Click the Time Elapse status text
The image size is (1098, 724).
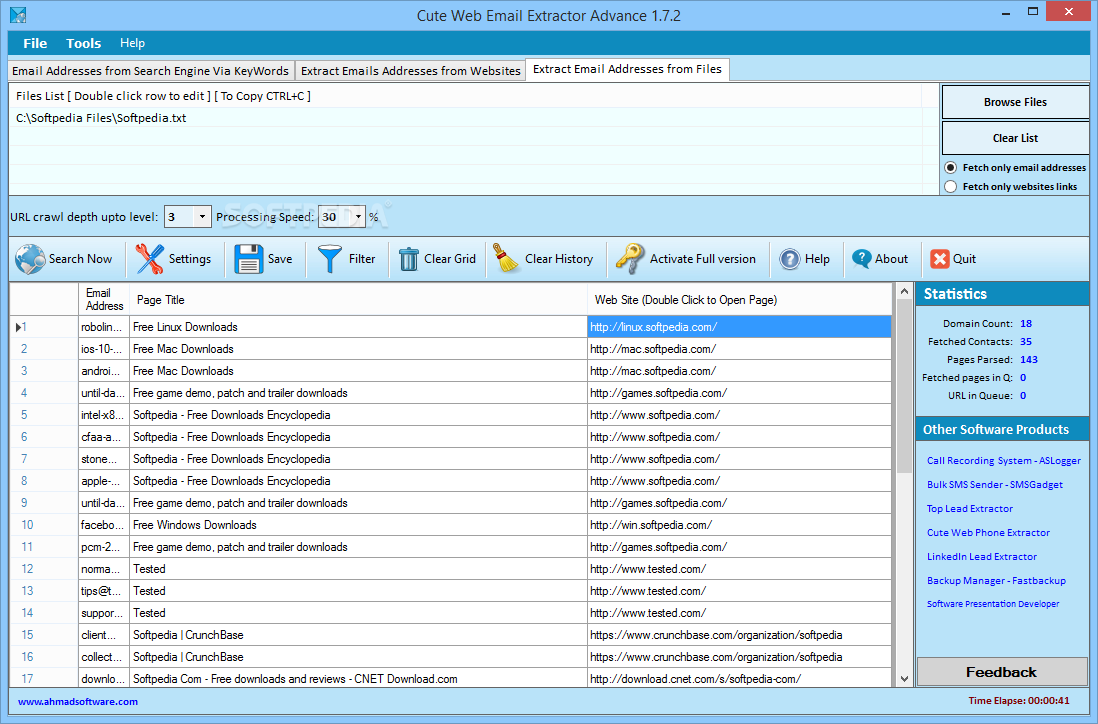click(x=1019, y=700)
